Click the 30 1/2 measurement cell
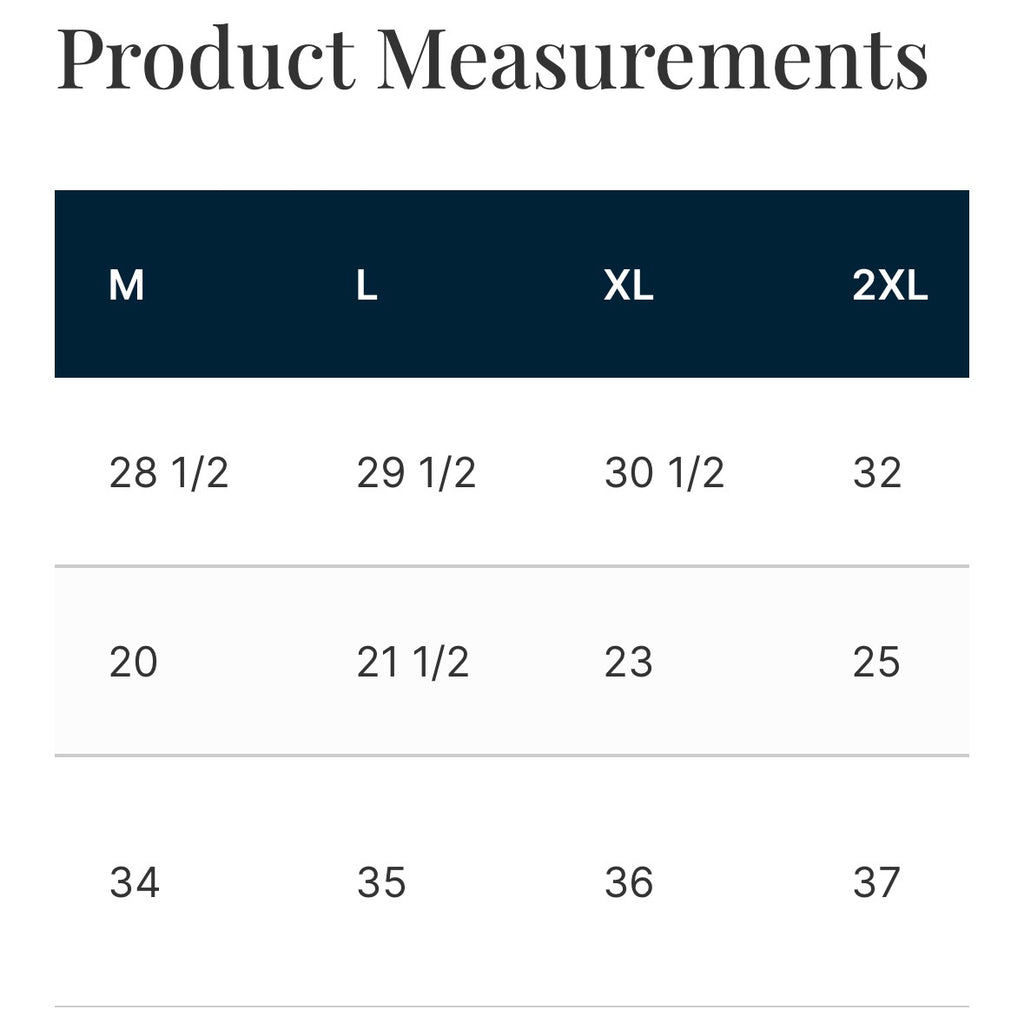The image size is (1024, 1023). point(664,472)
